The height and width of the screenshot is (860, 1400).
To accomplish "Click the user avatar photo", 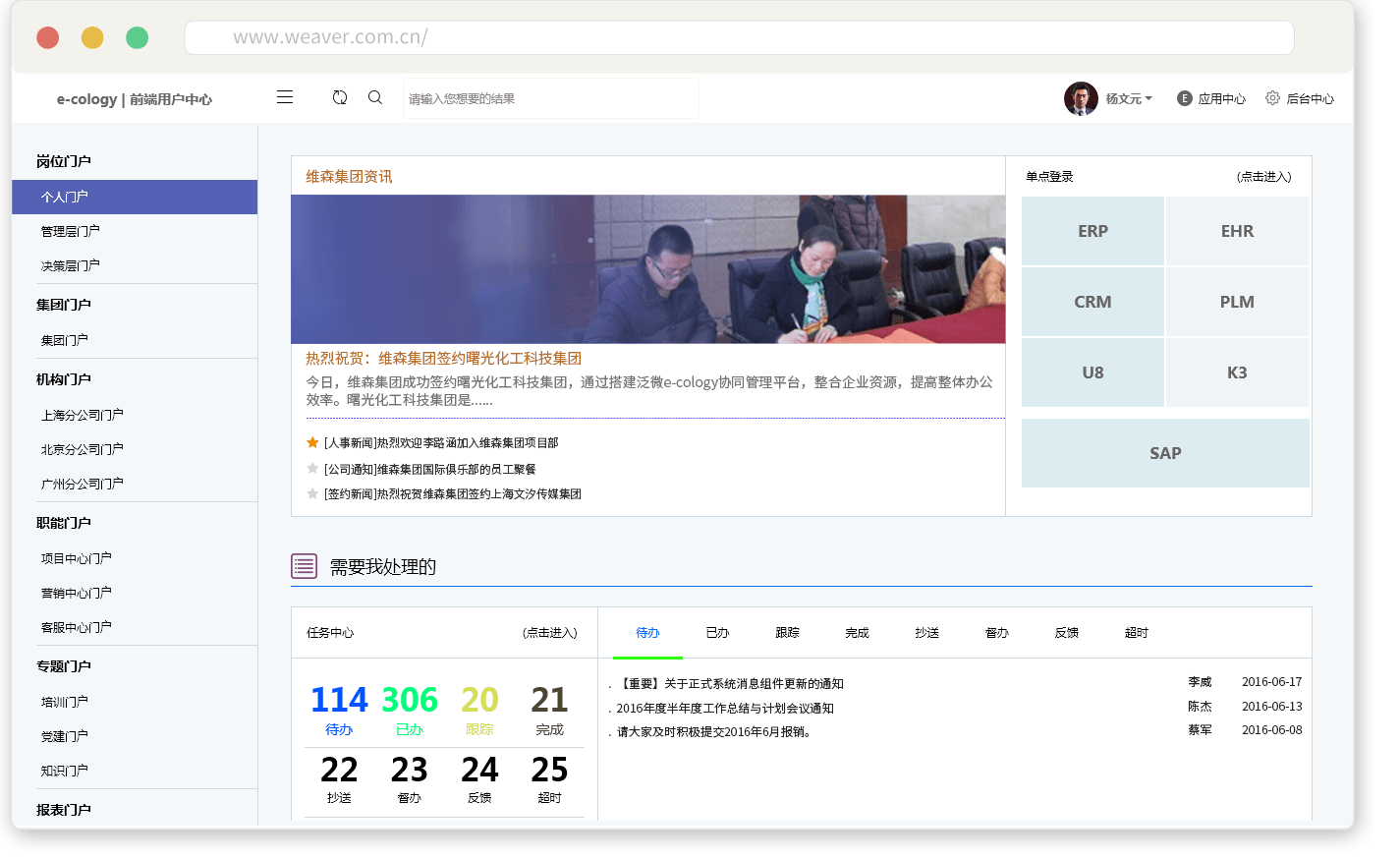I will click(x=1081, y=98).
